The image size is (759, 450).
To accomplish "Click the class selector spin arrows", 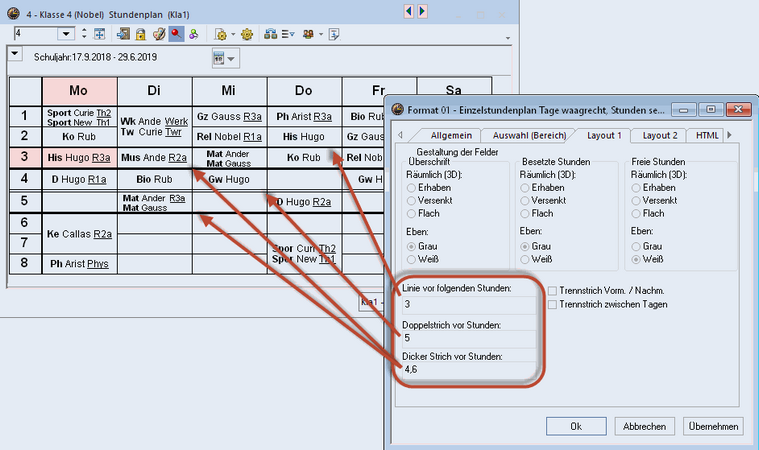I will coord(84,34).
